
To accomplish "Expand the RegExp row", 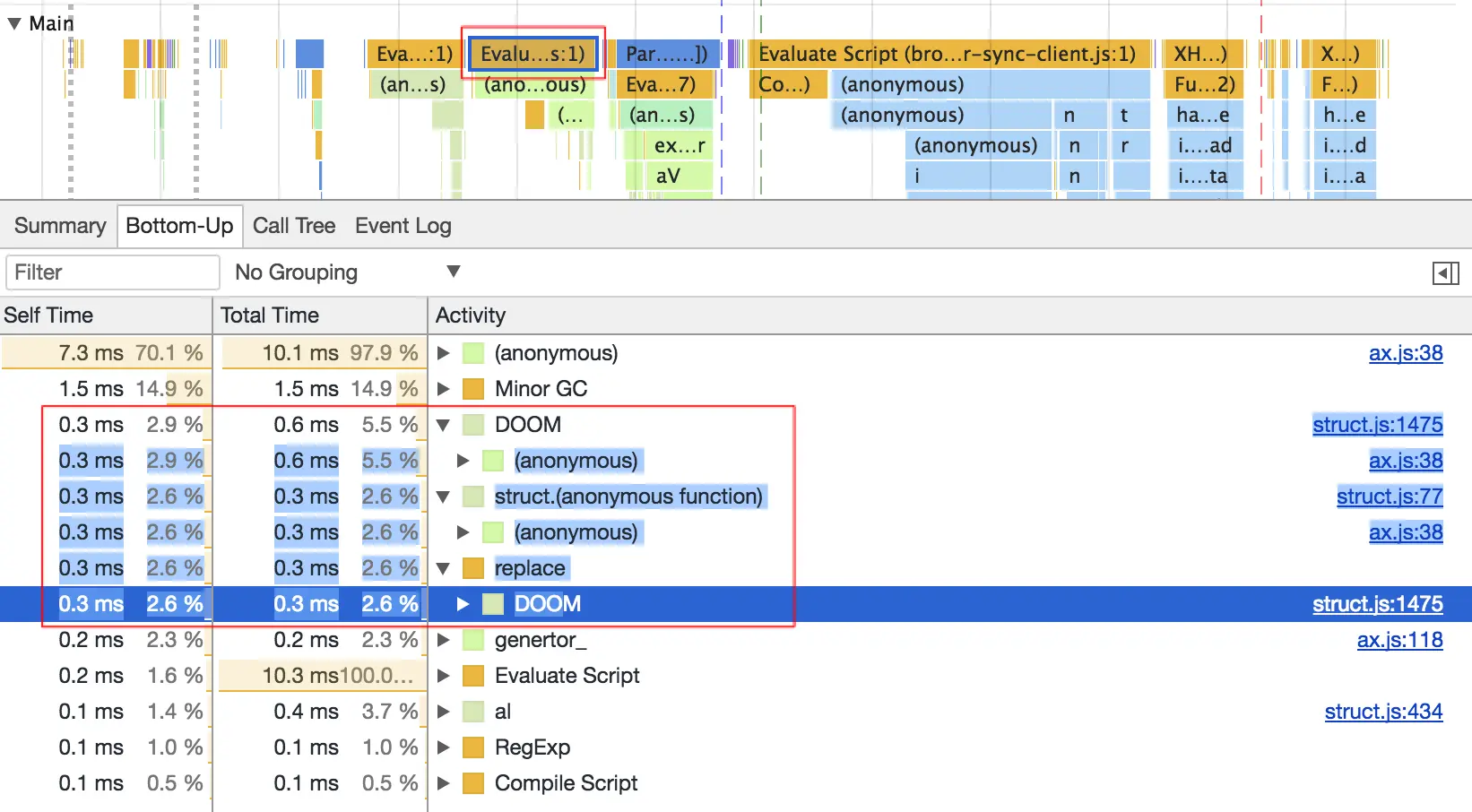I will [443, 747].
